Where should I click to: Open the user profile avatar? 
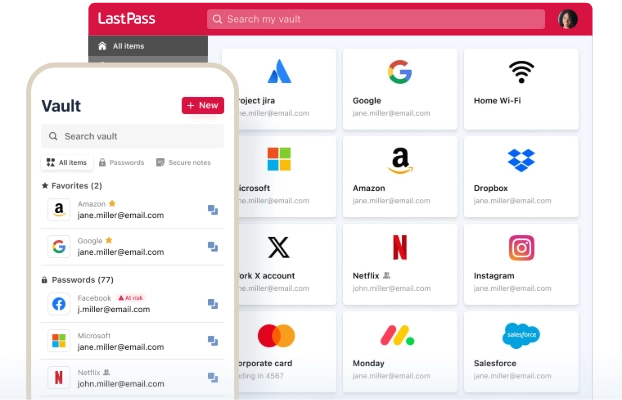pos(567,19)
